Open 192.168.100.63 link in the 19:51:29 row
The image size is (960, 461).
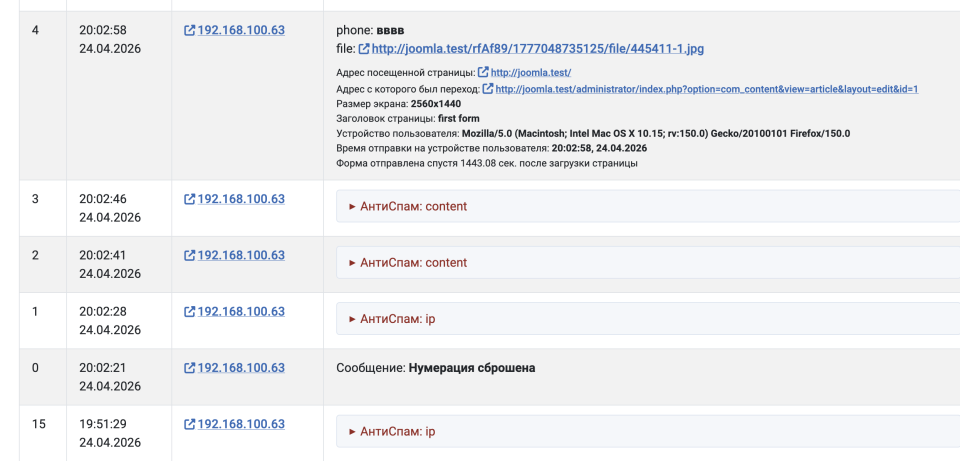pyautogui.click(x=241, y=424)
